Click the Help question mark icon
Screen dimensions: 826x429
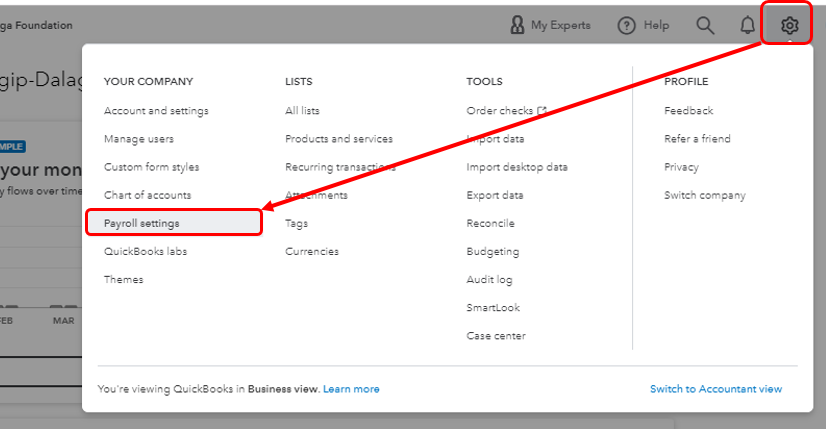(626, 25)
